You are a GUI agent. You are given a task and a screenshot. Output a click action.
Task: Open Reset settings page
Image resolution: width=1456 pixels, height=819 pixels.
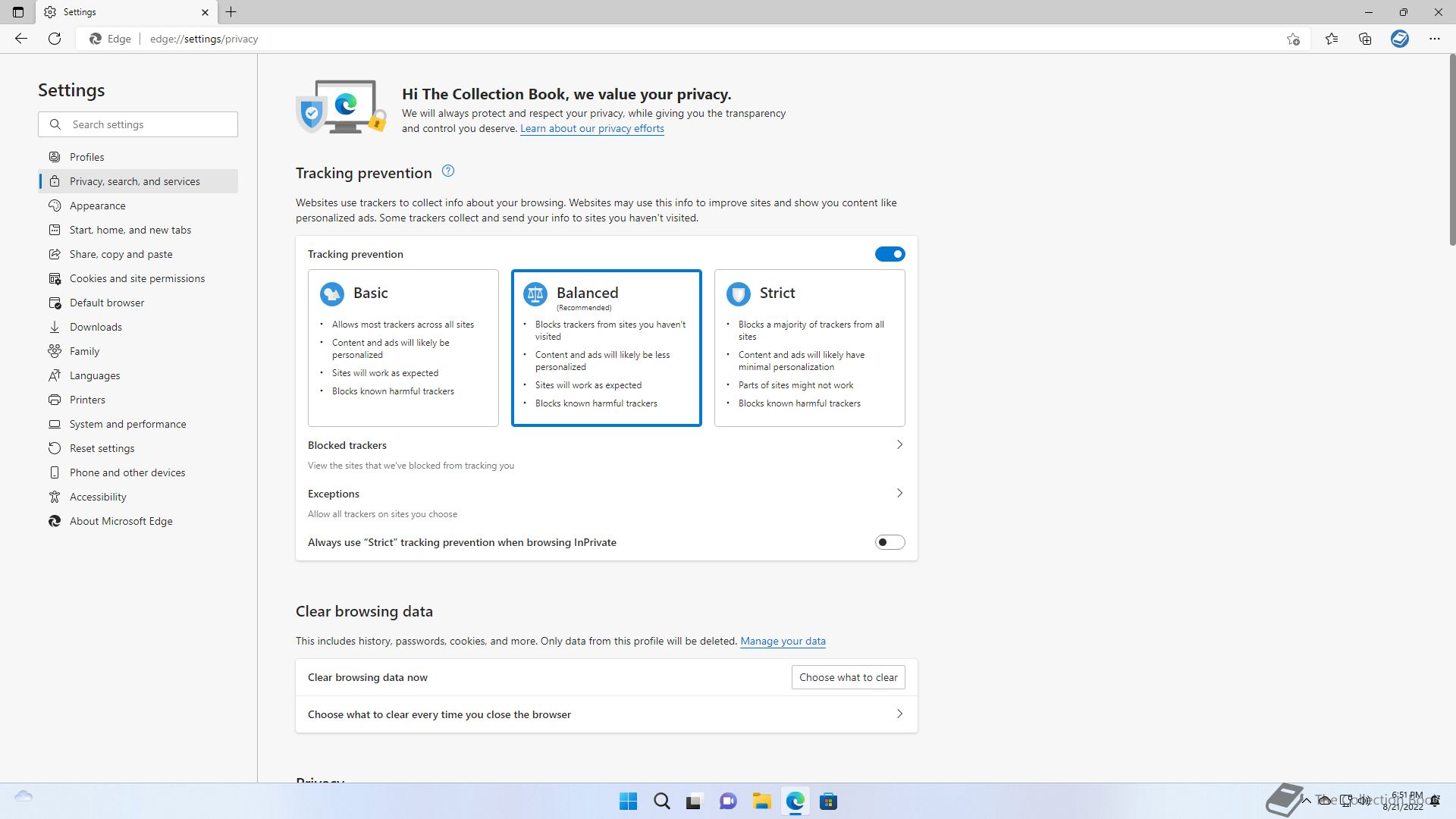(138, 448)
